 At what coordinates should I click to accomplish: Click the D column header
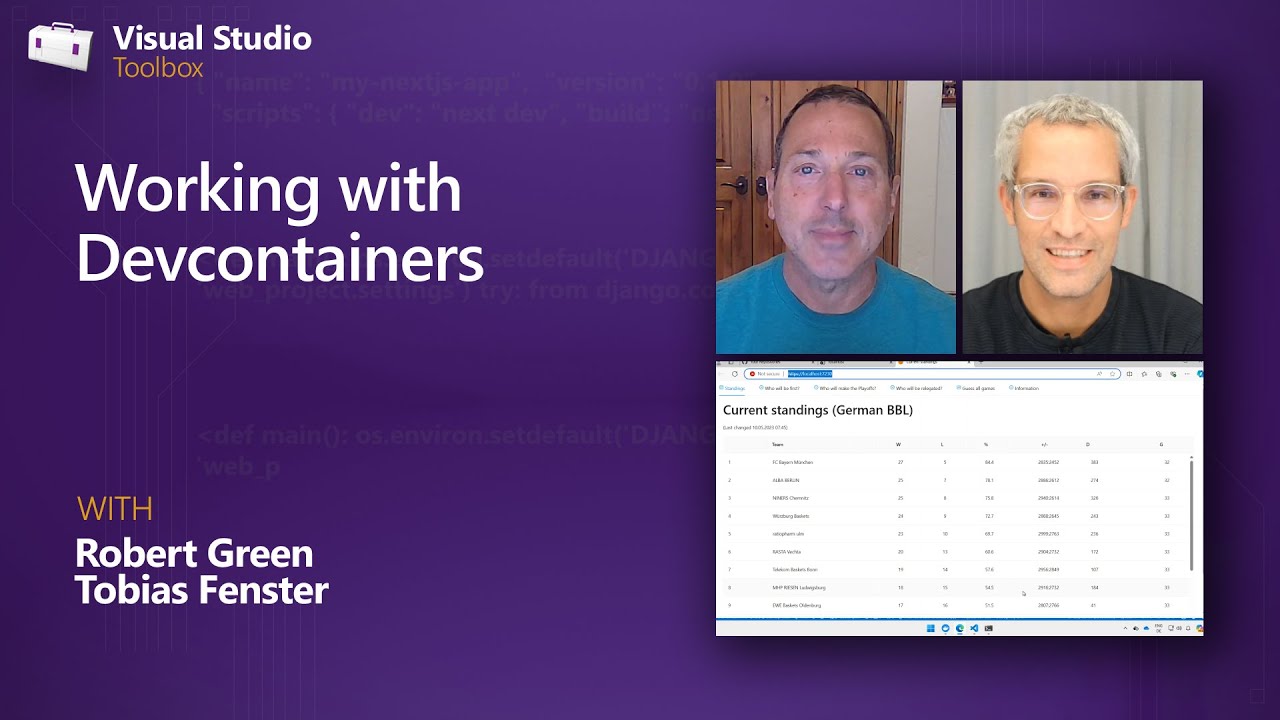pyautogui.click(x=1088, y=444)
